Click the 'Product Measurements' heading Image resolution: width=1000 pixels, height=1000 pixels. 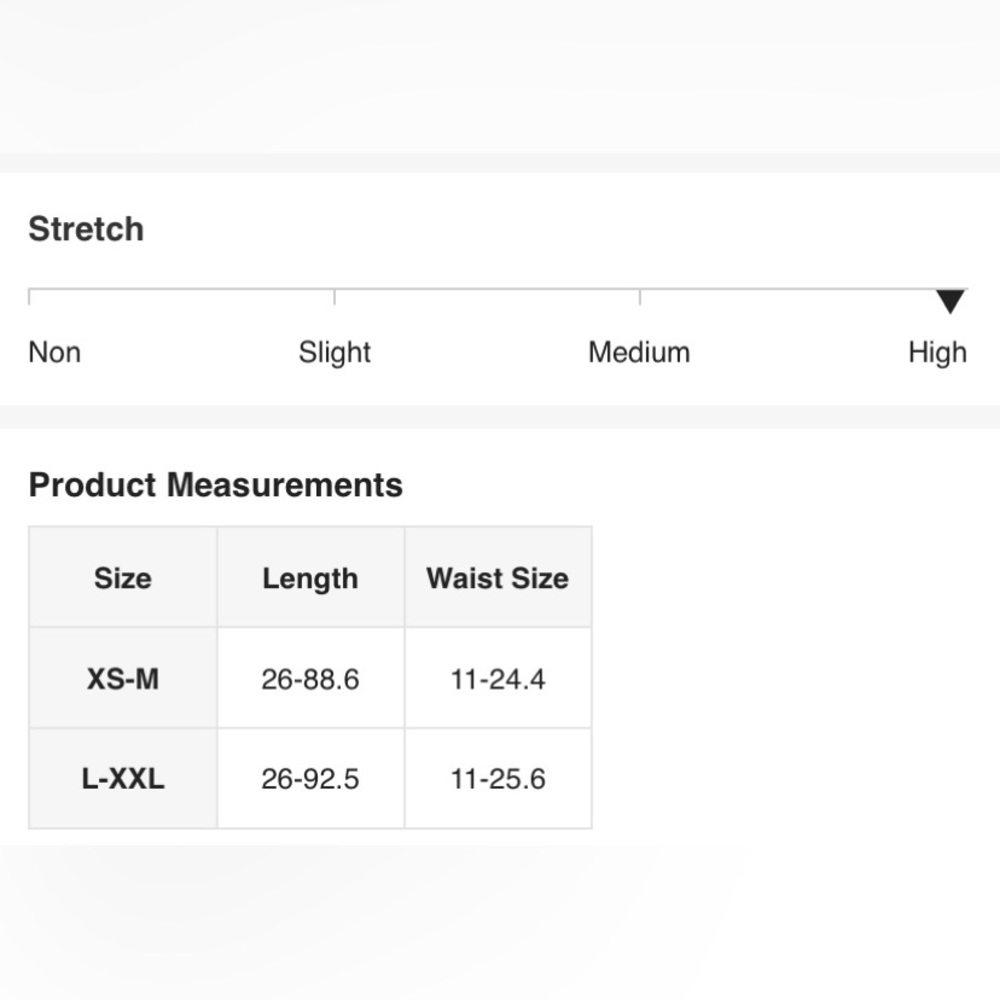tap(216, 485)
